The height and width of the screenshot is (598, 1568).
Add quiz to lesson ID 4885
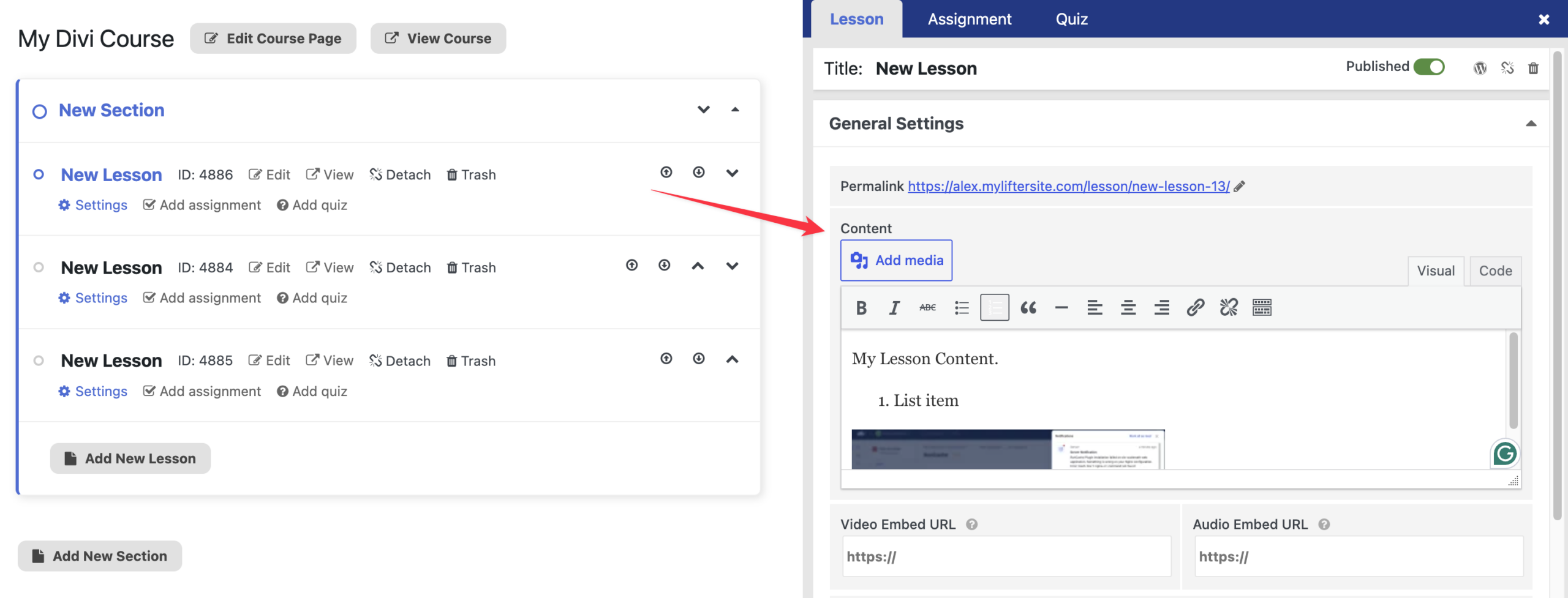click(312, 392)
